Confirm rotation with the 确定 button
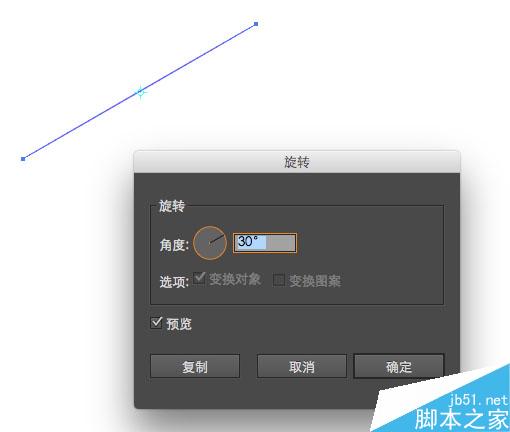 399,366
